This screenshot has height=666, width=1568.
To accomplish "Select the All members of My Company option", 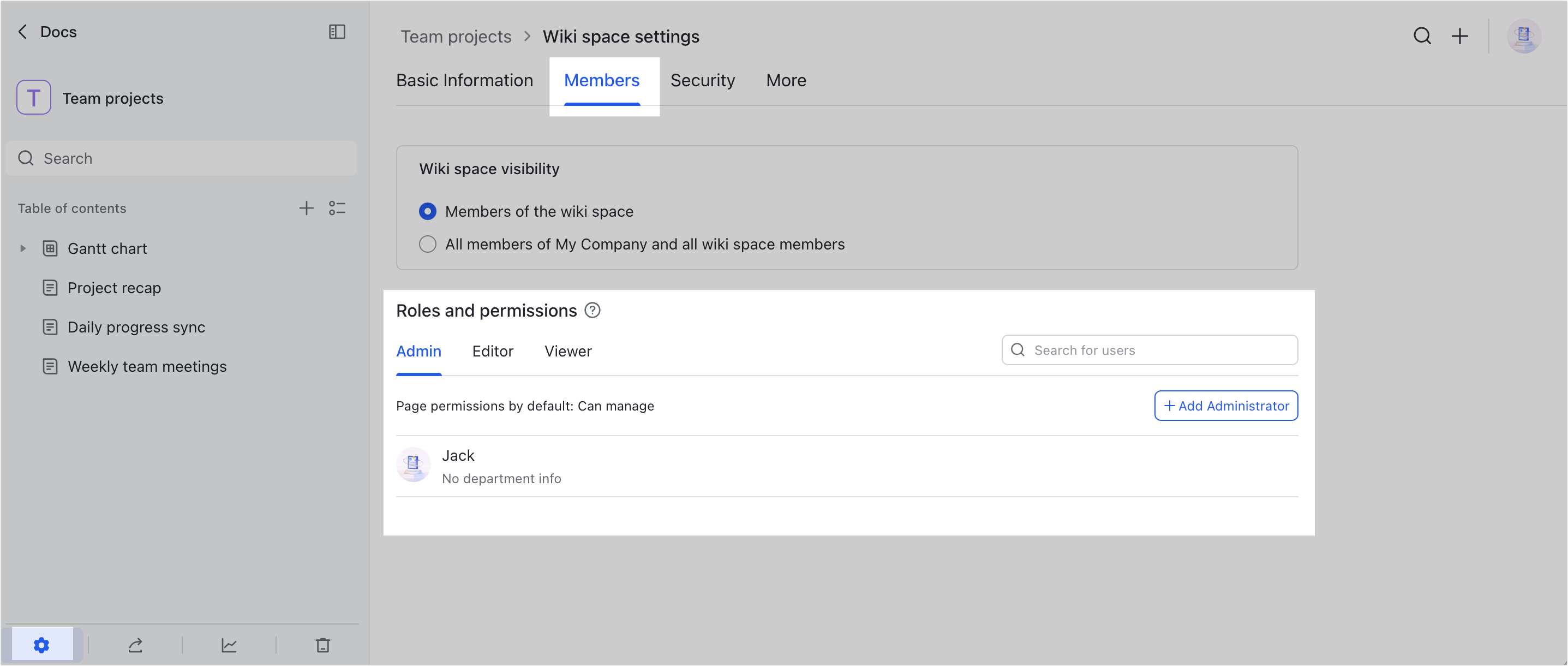I will click(428, 243).
